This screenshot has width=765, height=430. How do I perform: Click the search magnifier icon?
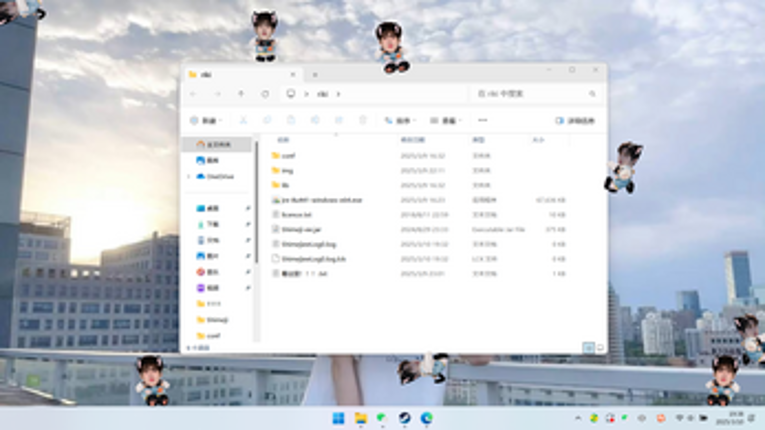click(592, 94)
